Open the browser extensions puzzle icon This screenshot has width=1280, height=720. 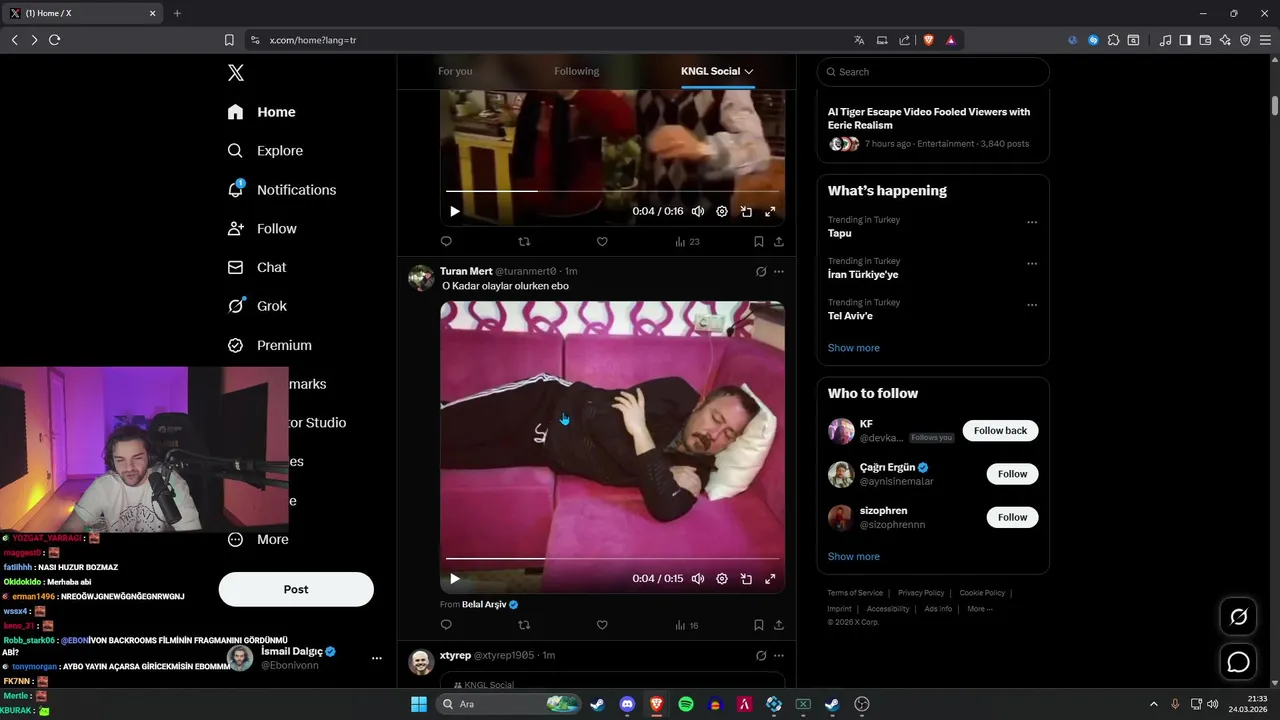point(1113,40)
